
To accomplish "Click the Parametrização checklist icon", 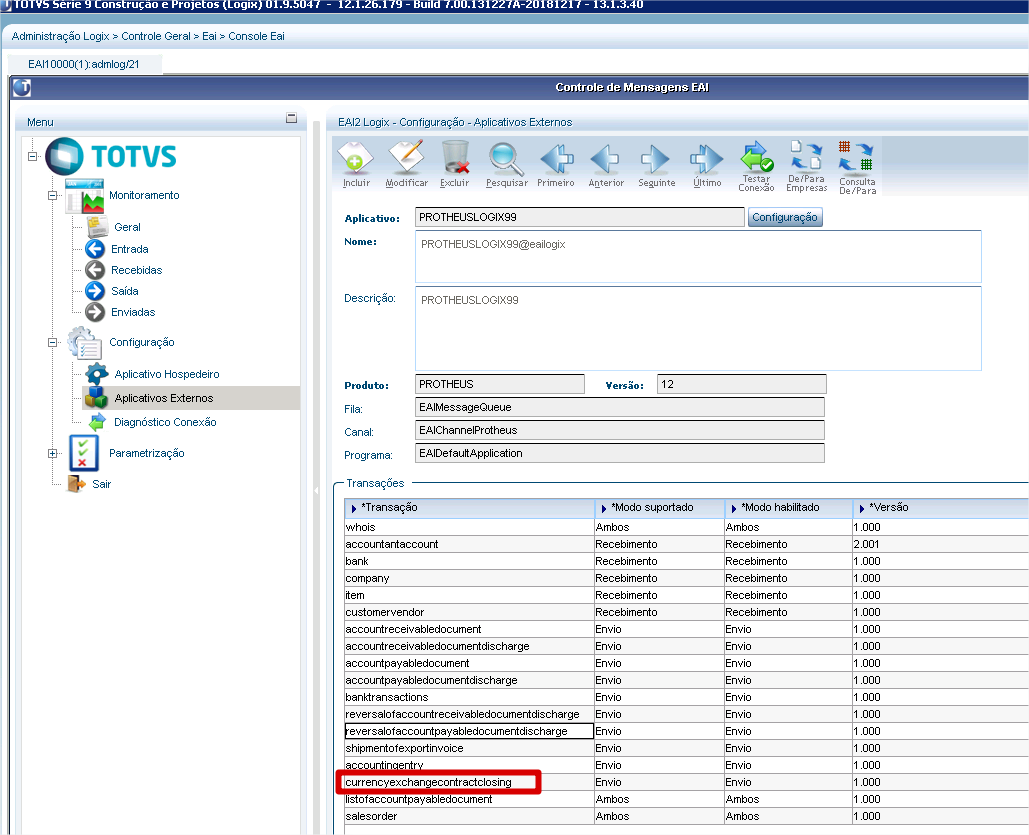I will [84, 453].
